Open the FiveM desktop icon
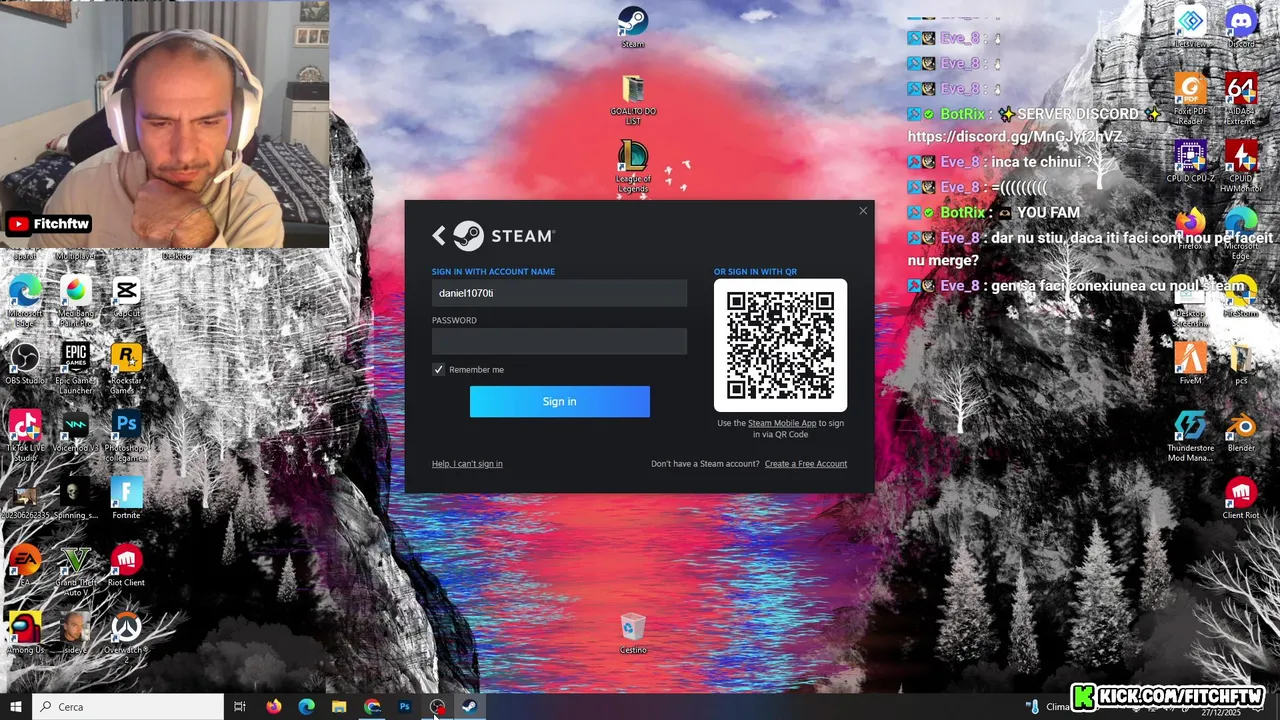This screenshot has height=720, width=1280. 1190,363
